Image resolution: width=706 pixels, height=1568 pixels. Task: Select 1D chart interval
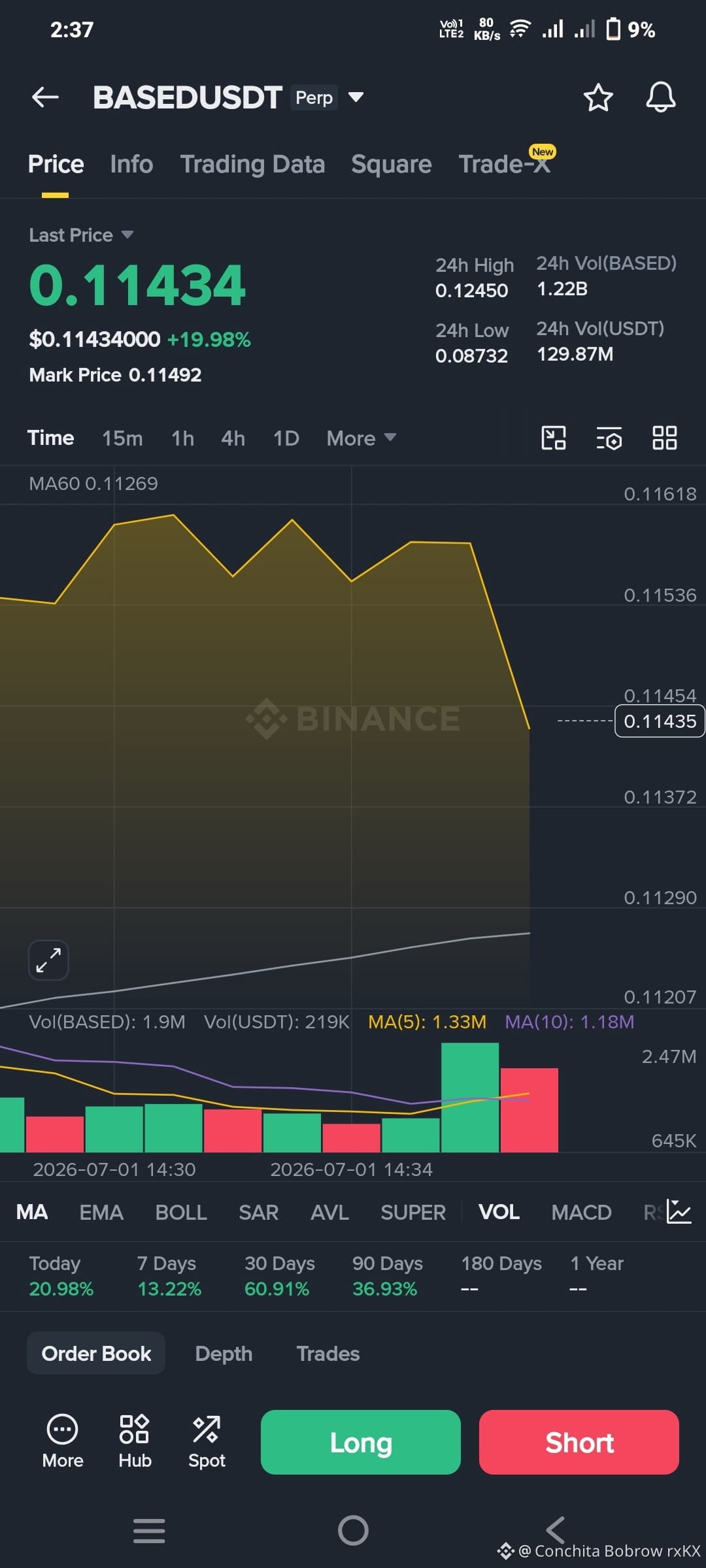tap(286, 438)
